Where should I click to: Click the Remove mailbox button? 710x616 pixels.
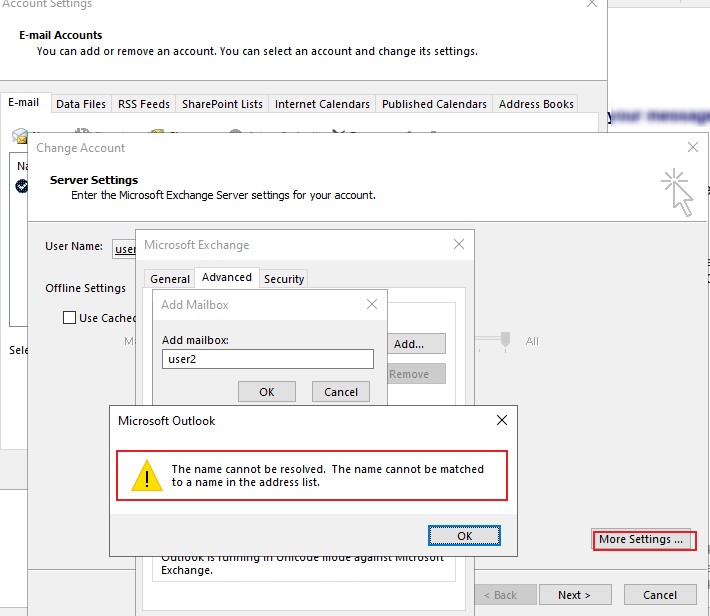tap(416, 374)
